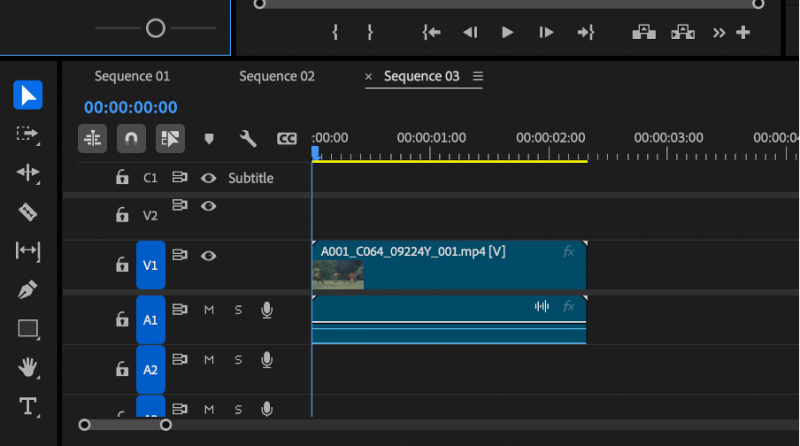Select the Type tool
Image resolution: width=800 pixels, height=446 pixels.
[28, 407]
